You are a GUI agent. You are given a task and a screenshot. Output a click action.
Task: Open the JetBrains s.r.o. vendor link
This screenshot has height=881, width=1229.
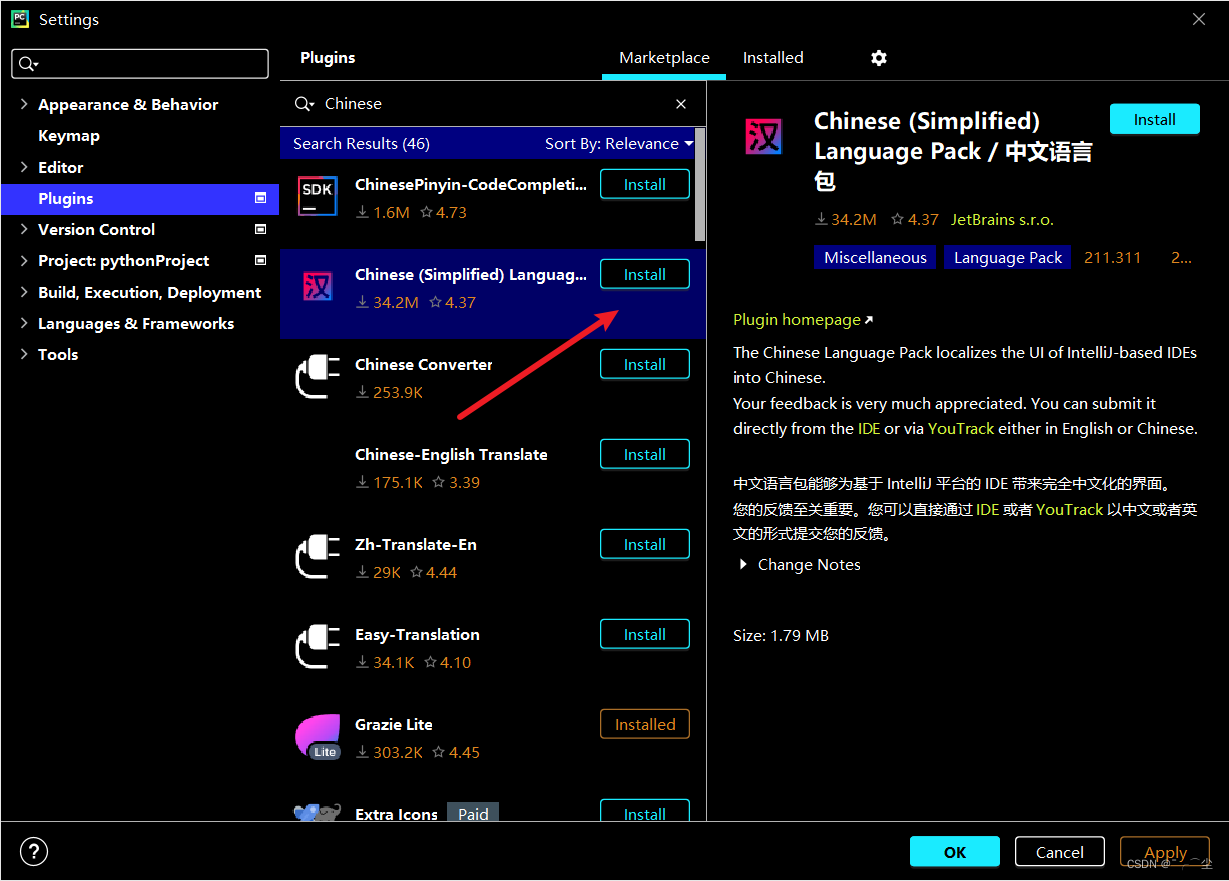point(1002,219)
